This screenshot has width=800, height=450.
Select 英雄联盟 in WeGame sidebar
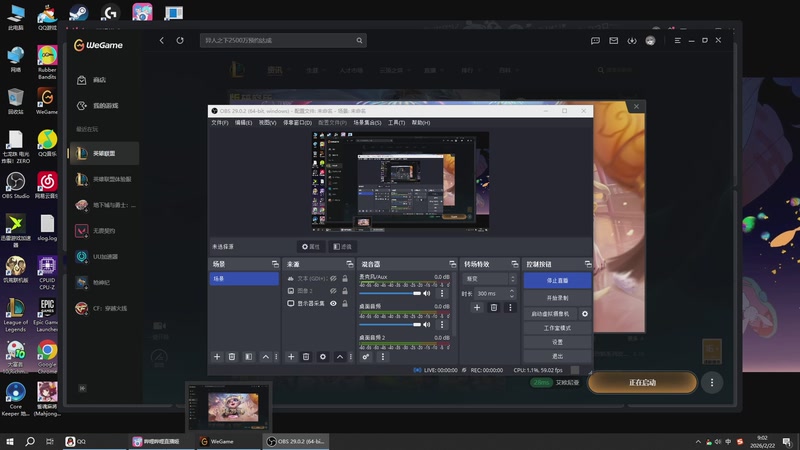104,154
